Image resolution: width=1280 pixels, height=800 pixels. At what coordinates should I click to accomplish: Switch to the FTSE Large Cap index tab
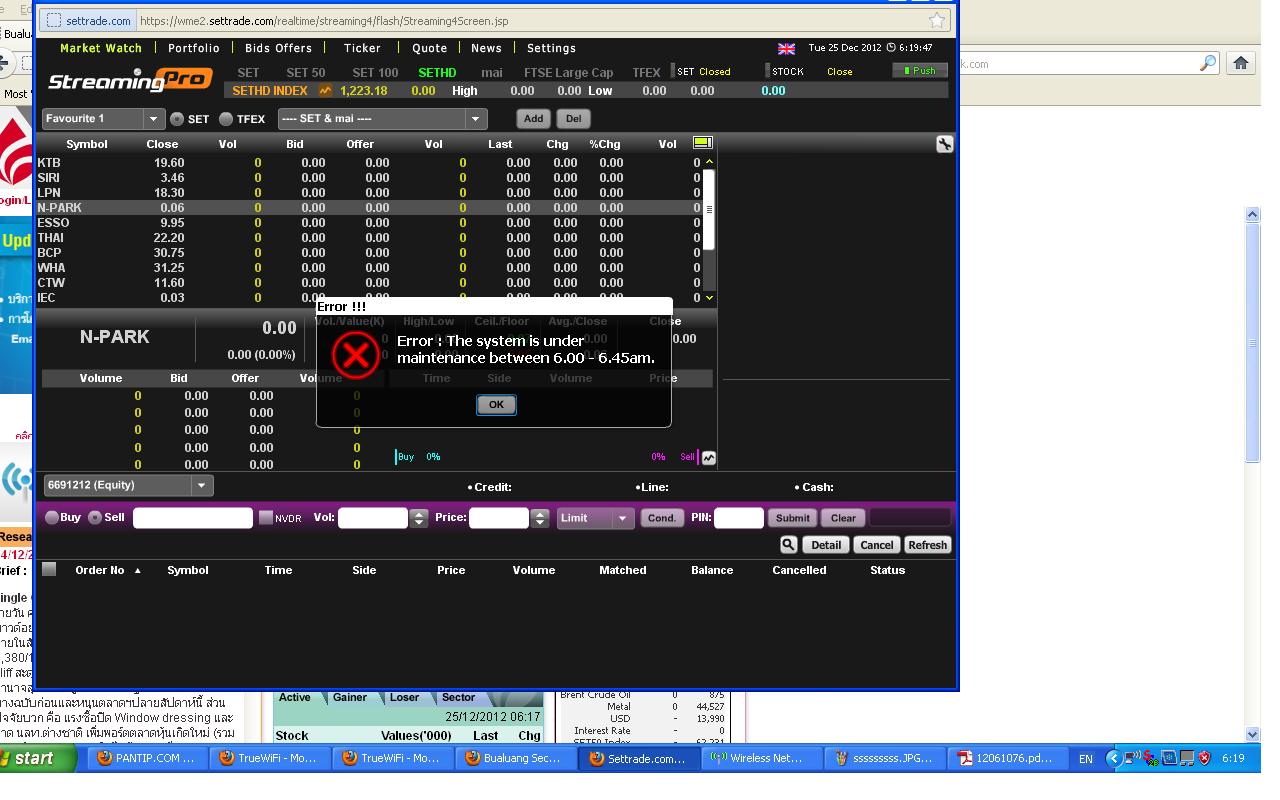click(568, 73)
